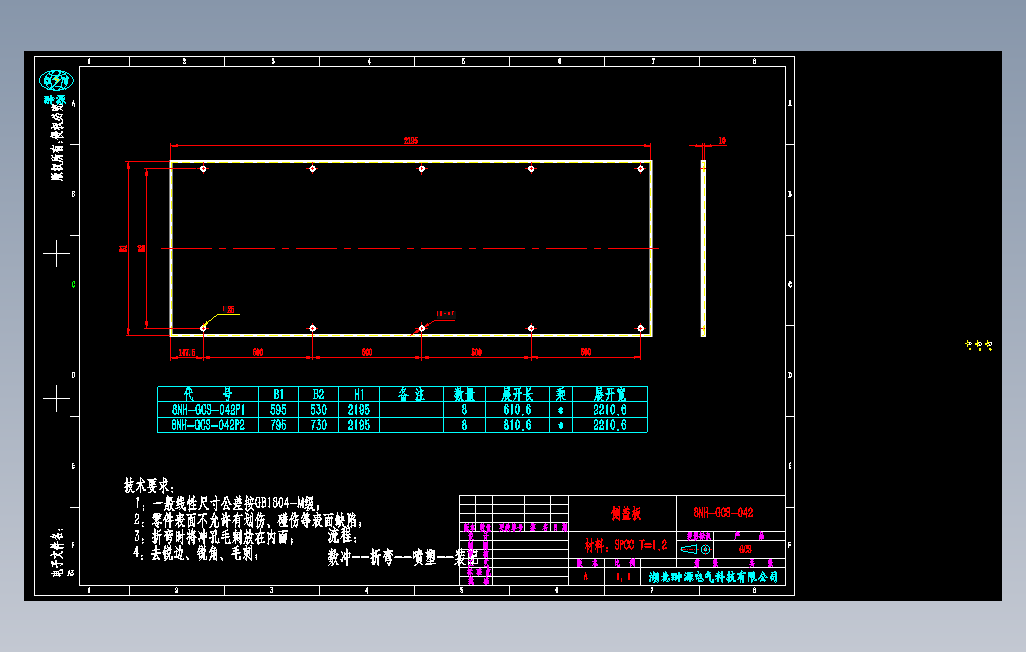Select the top-center mounting hole on the plate
1026x652 pixels.
422,169
